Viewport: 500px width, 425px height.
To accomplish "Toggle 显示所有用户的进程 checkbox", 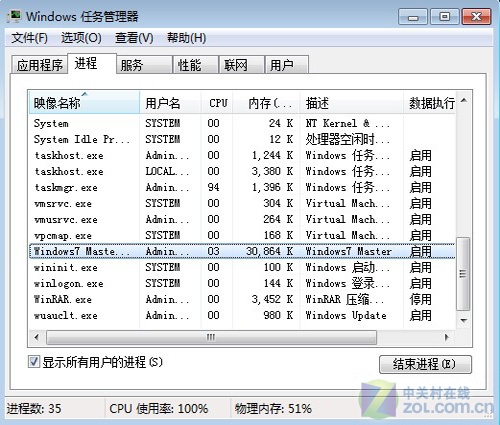I will tap(34, 362).
